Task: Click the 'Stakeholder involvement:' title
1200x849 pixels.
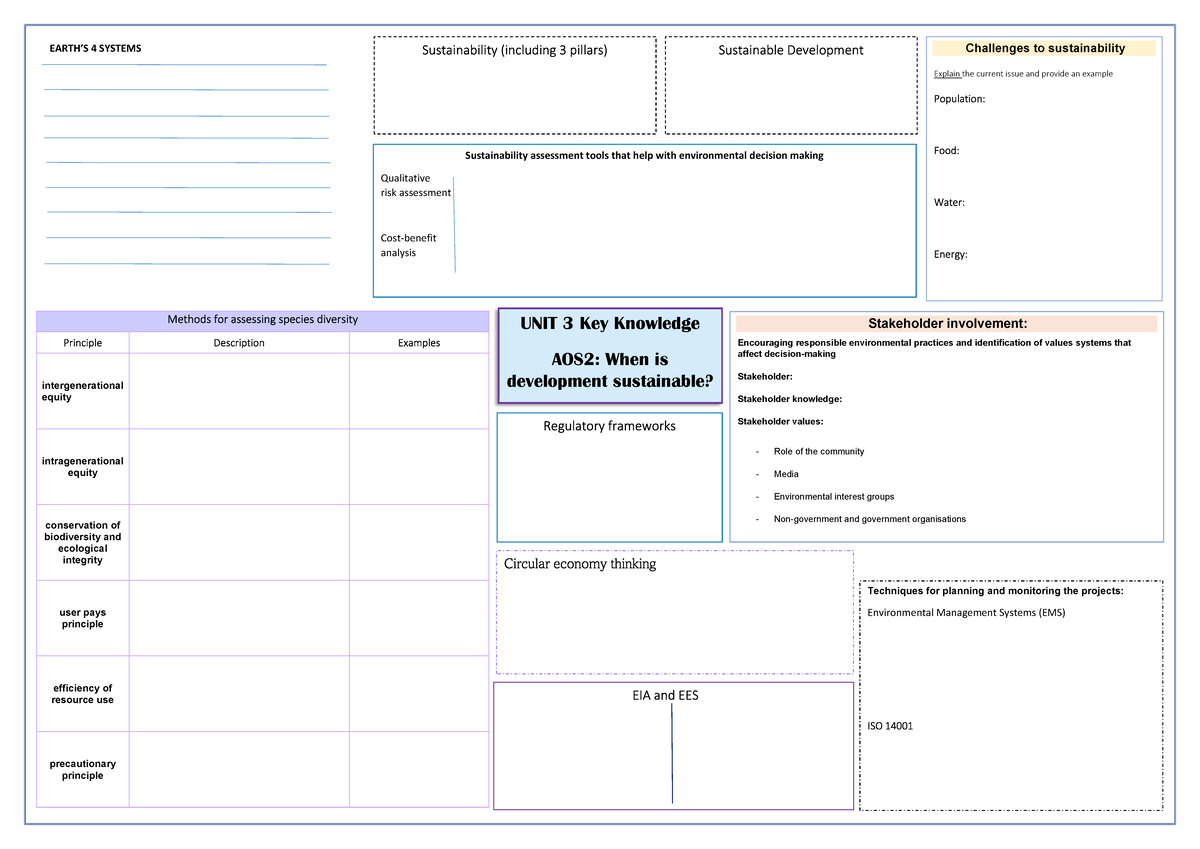Action: click(947, 323)
